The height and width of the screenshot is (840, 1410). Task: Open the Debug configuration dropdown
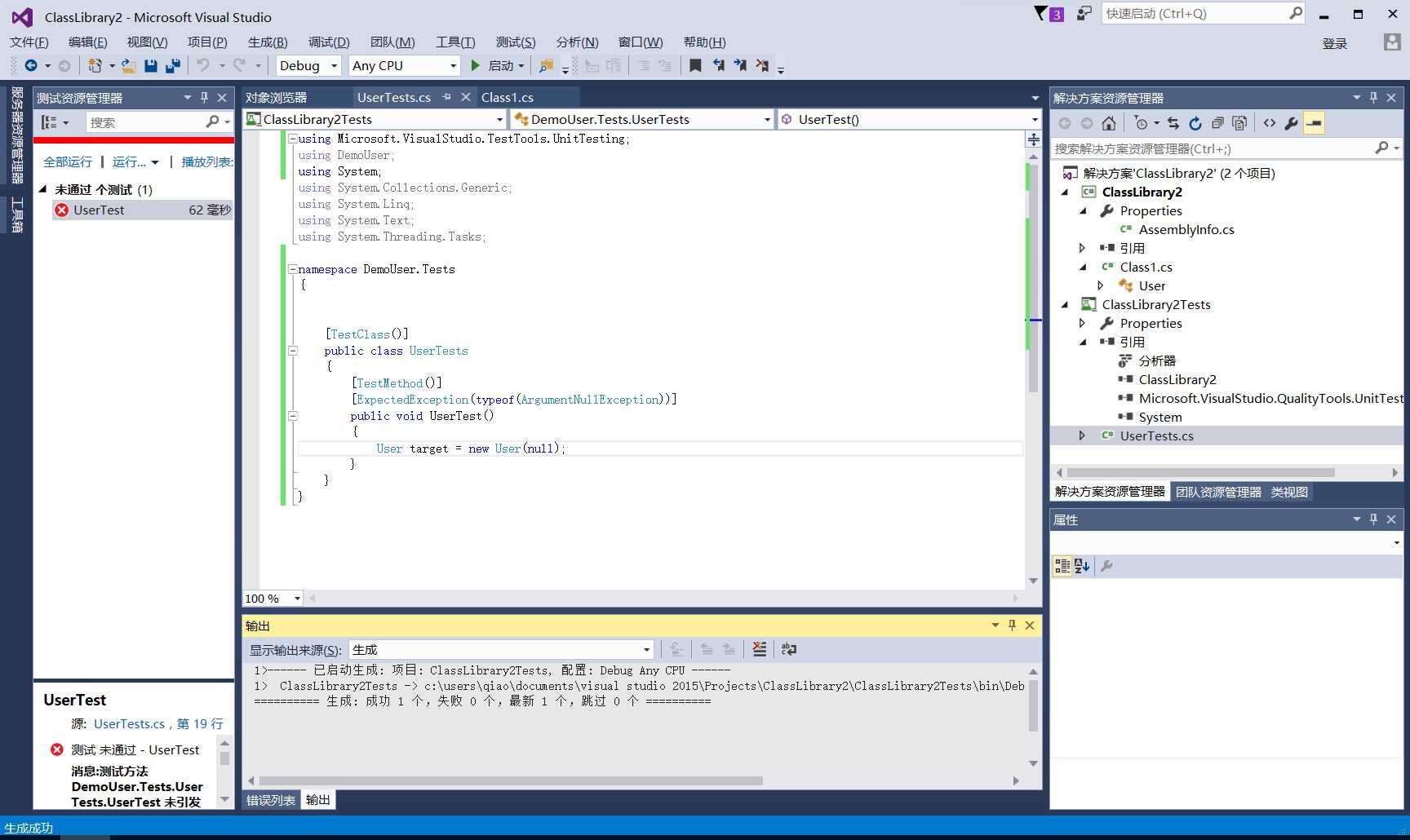tap(334, 65)
